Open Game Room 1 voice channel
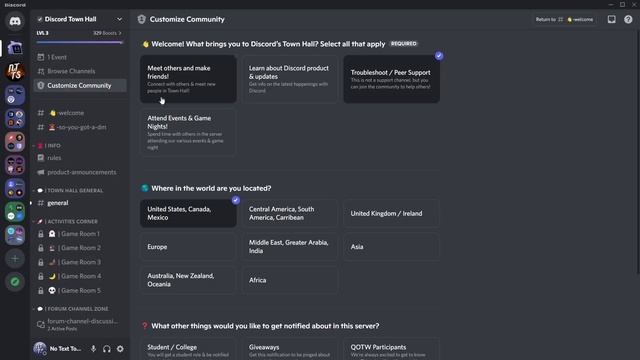The height and width of the screenshot is (360, 640). coord(80,233)
